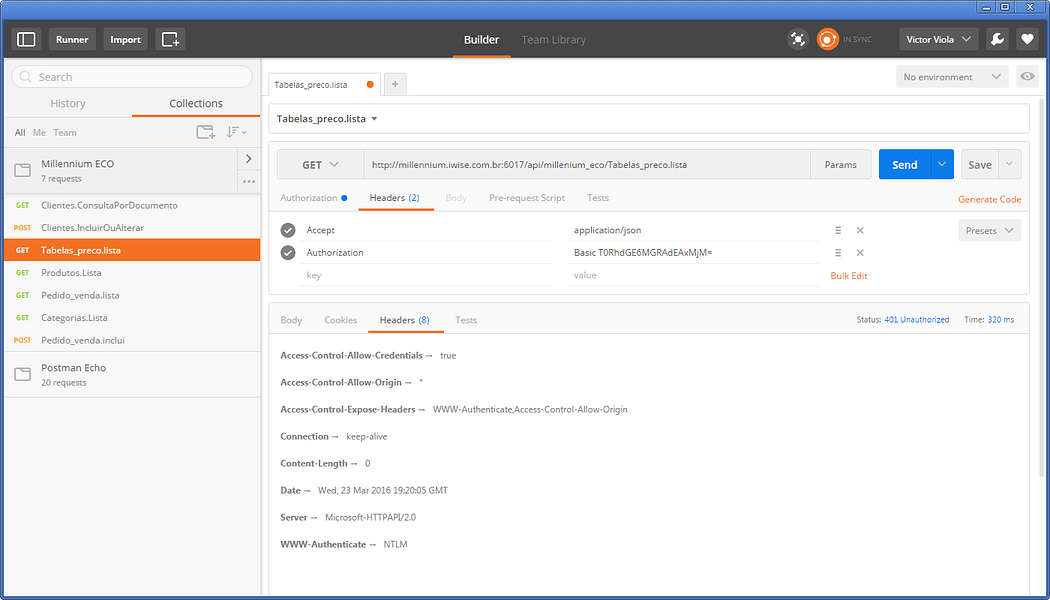The width and height of the screenshot is (1050, 600).
Task: Create a new folder in Collections
Action: point(206,131)
